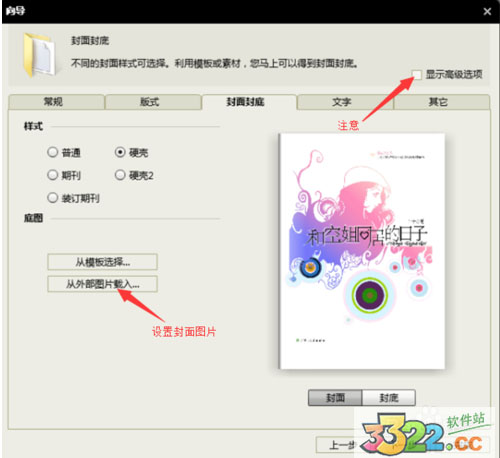Image resolution: width=500 pixels, height=458 pixels.
Task: Click the 从外部图片载入... button
Action: click(102, 284)
